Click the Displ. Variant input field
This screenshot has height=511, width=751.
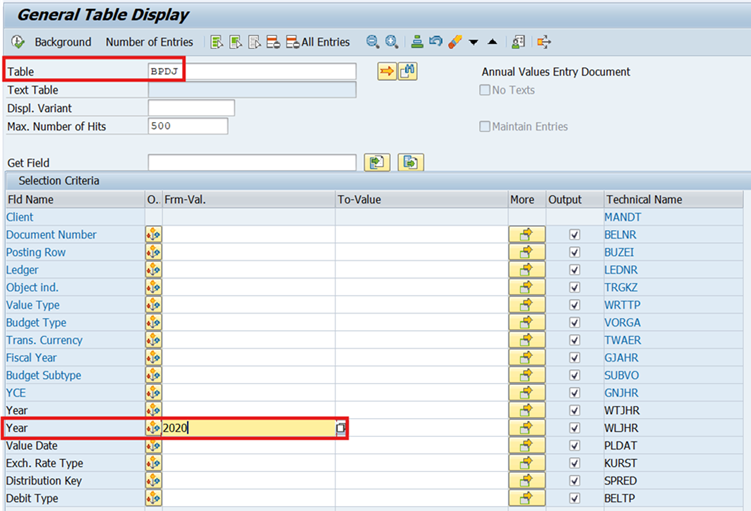[x=190, y=108]
